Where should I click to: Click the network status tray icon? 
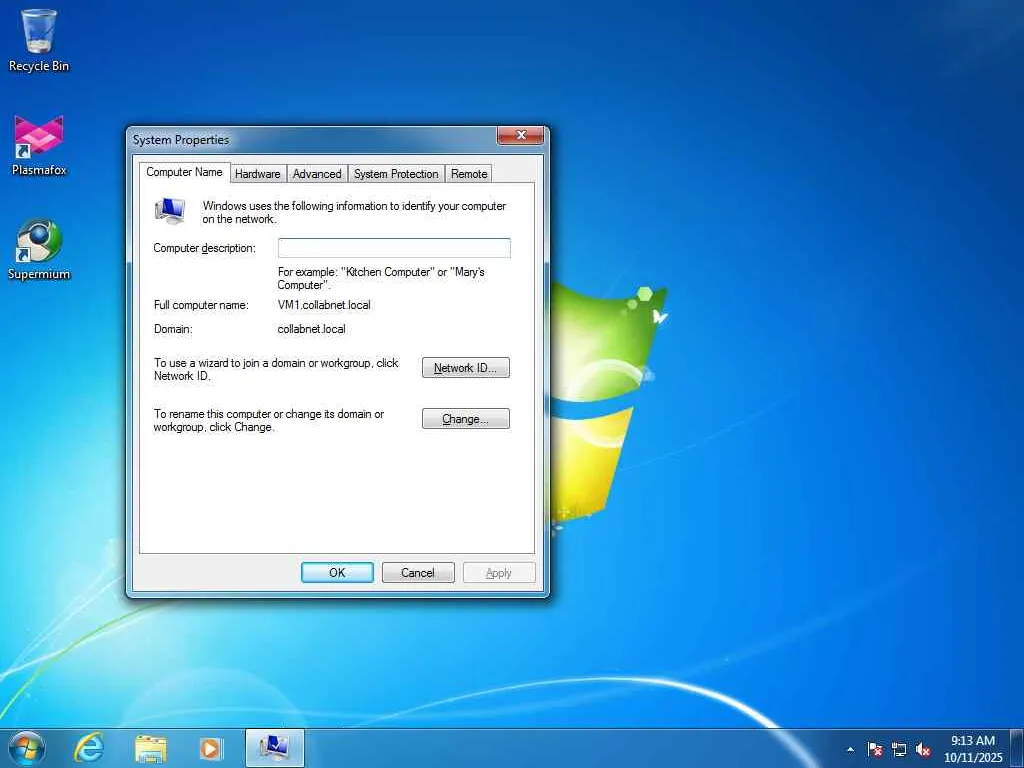899,749
